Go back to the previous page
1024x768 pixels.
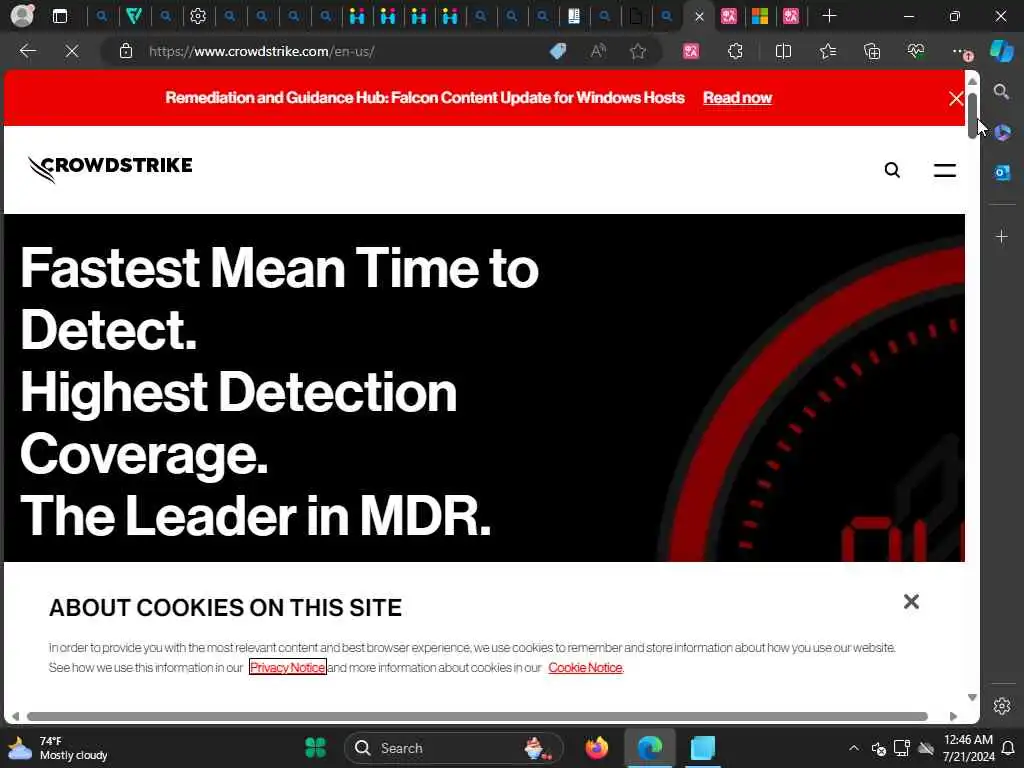27,51
